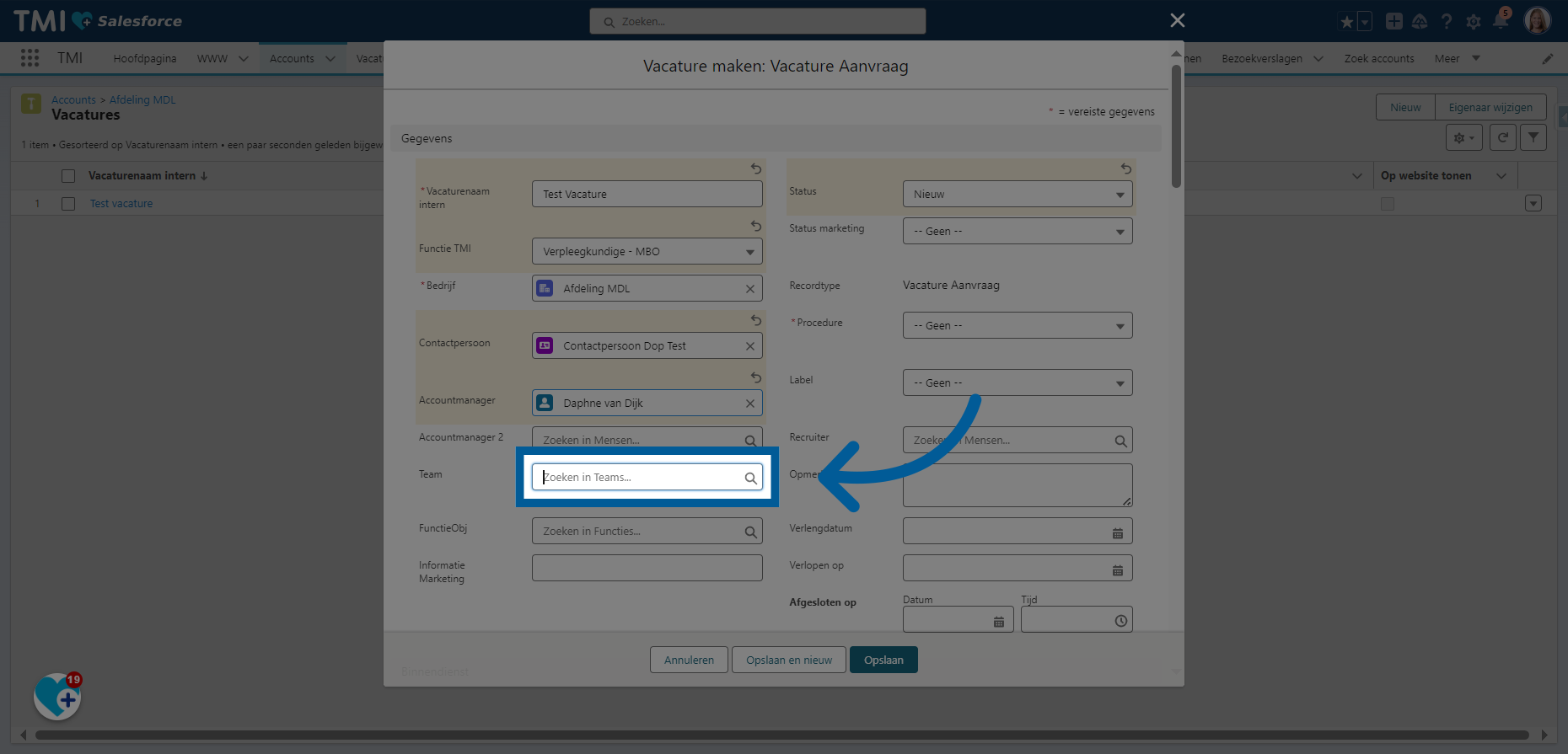Open row actions dropdown for Test vacature
The image size is (1568, 754).
(1533, 204)
